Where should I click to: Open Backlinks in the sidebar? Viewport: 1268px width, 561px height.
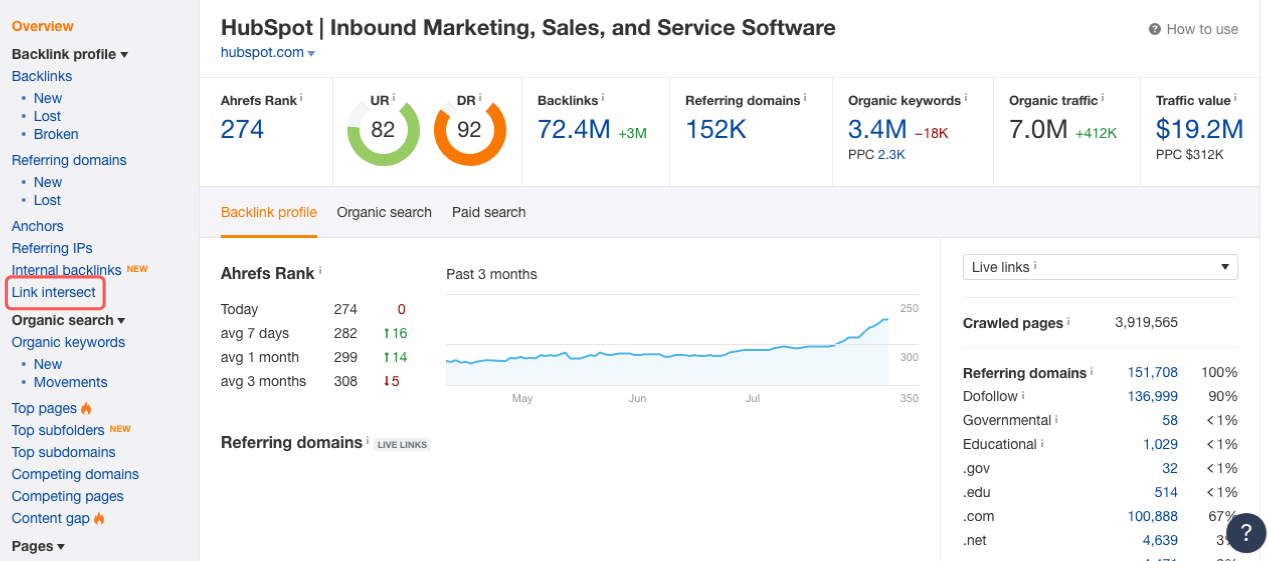coord(42,76)
